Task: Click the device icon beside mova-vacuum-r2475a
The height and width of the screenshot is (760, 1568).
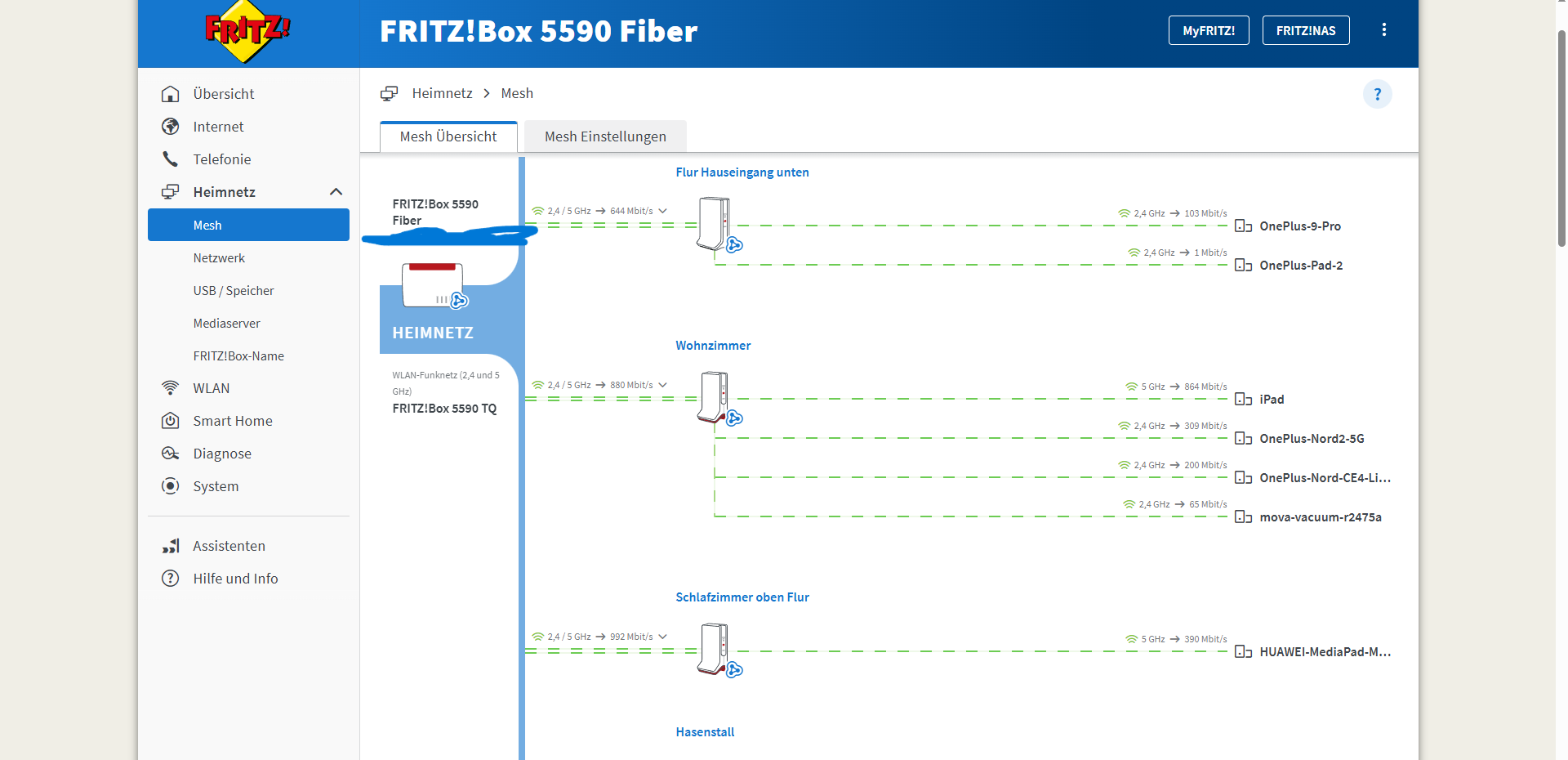Action: pyautogui.click(x=1243, y=517)
